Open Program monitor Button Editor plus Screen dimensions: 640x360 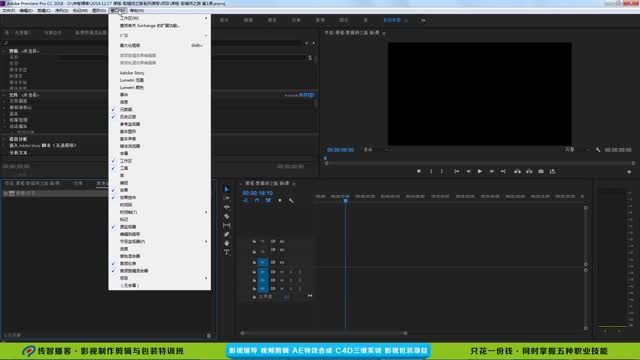click(x=629, y=172)
